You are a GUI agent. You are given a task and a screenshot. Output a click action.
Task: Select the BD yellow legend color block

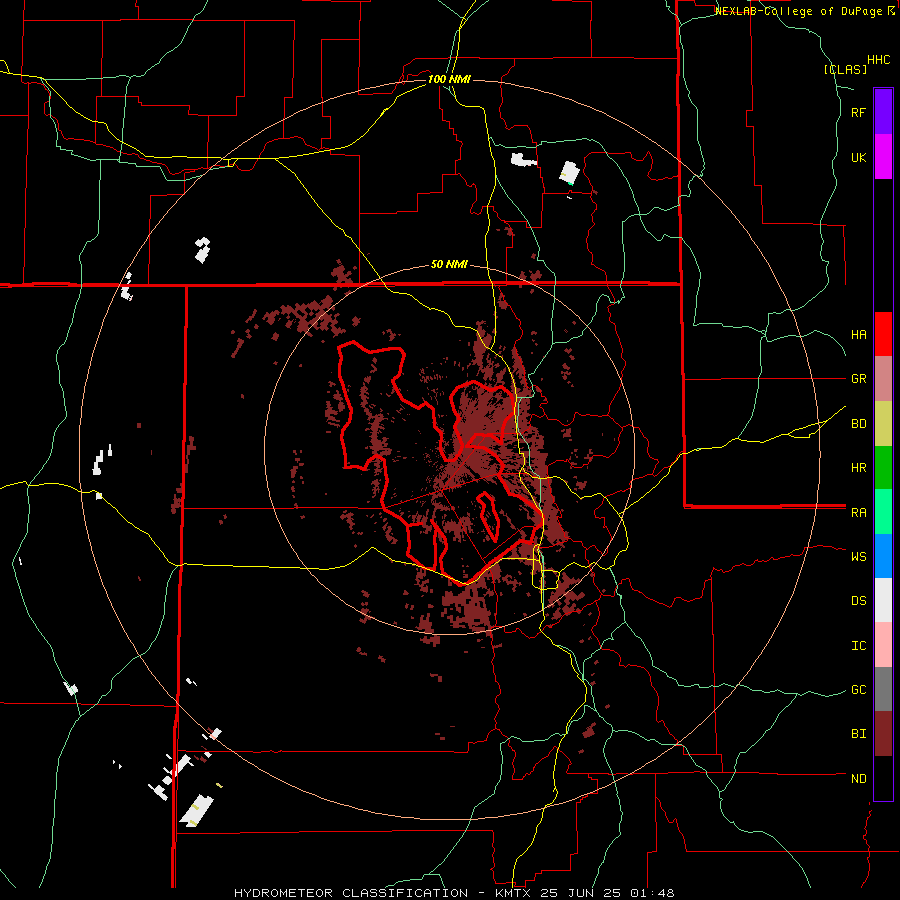[883, 424]
